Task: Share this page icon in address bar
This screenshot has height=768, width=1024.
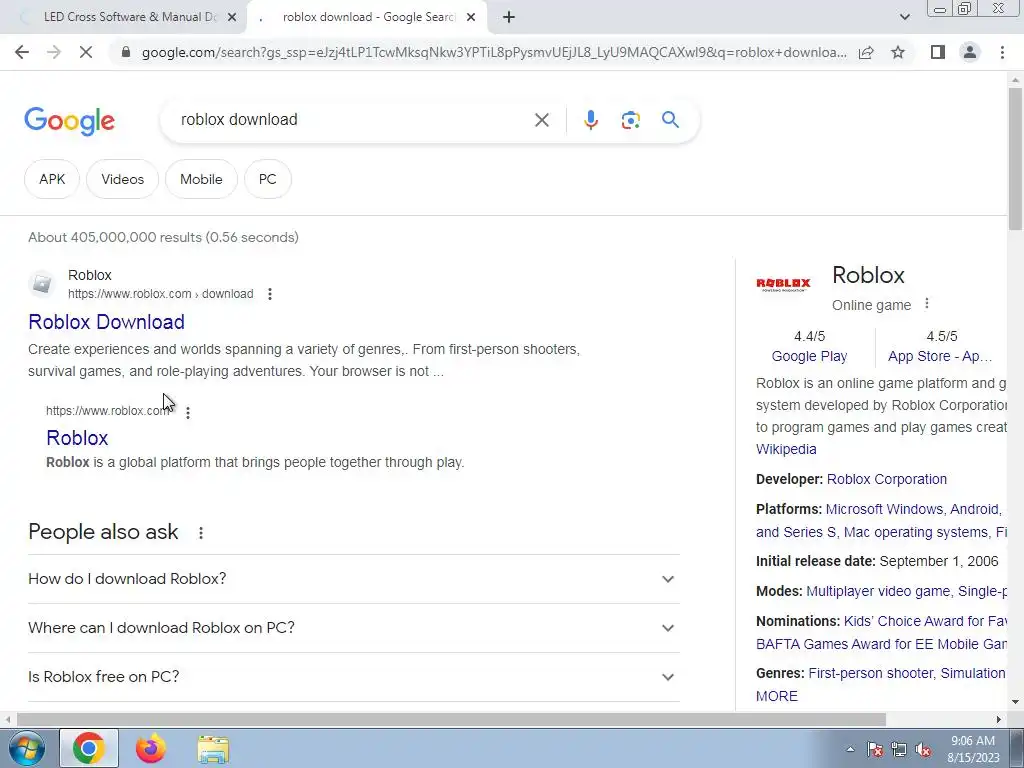Action: tap(866, 52)
